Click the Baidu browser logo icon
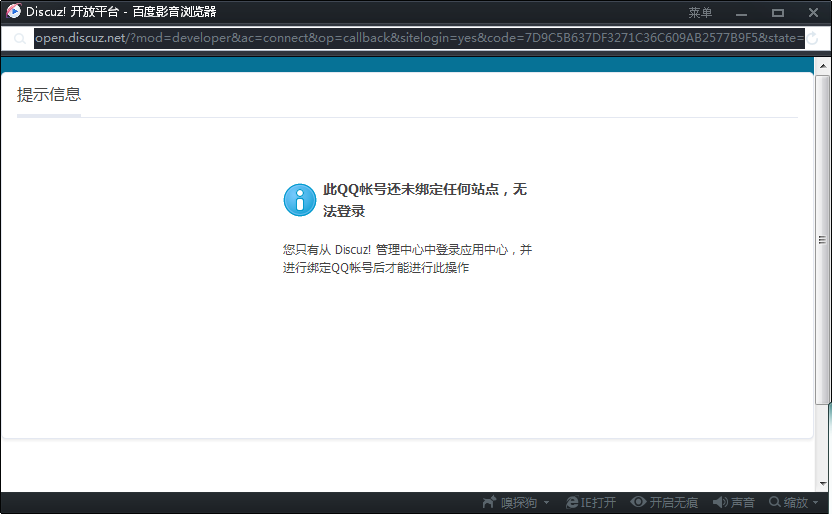The width and height of the screenshot is (832, 514). click(x=13, y=11)
